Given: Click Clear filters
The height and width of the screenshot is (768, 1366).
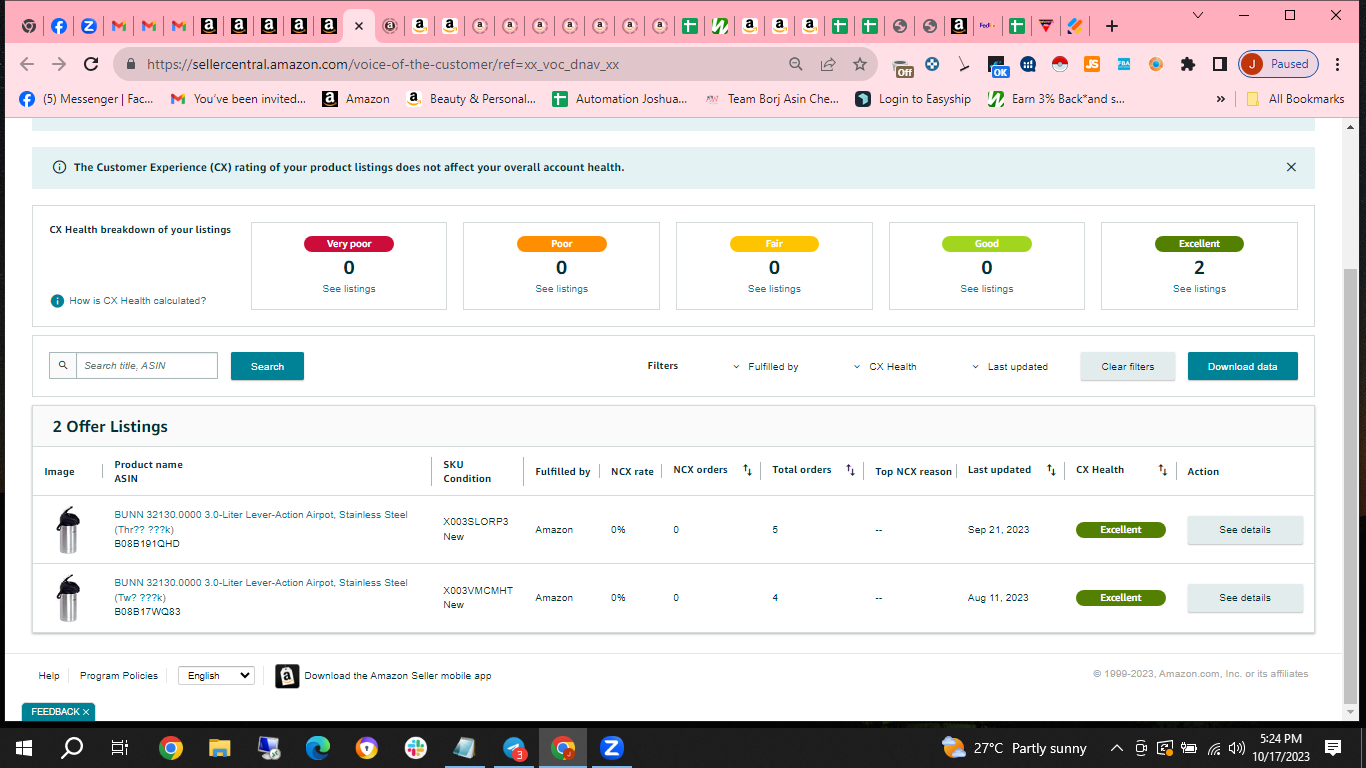Looking at the screenshot, I should click(x=1128, y=366).
